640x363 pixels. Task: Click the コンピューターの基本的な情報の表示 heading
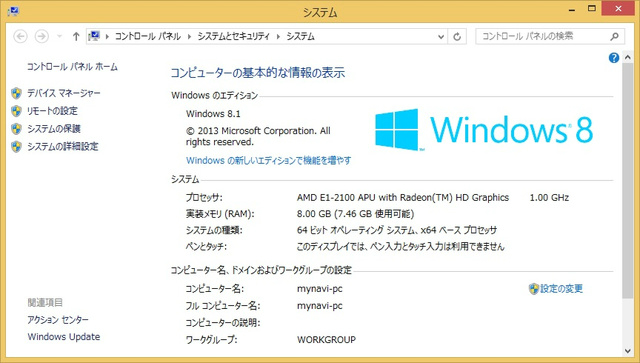pyautogui.click(x=258, y=73)
